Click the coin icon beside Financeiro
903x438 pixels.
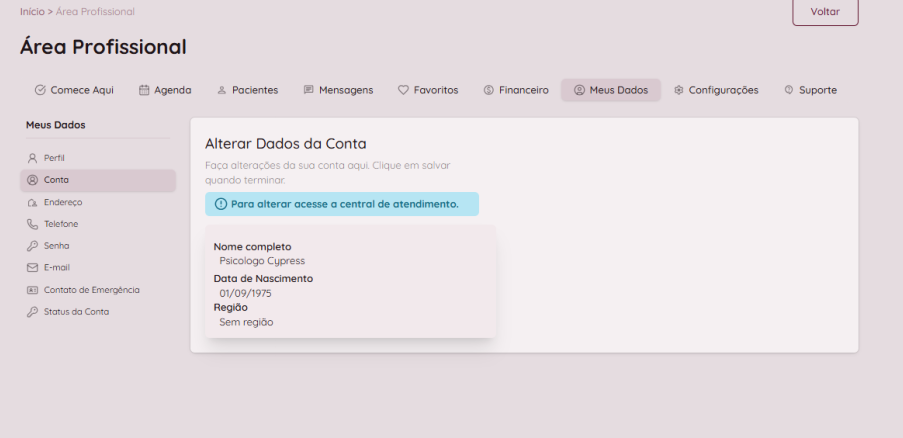click(488, 90)
